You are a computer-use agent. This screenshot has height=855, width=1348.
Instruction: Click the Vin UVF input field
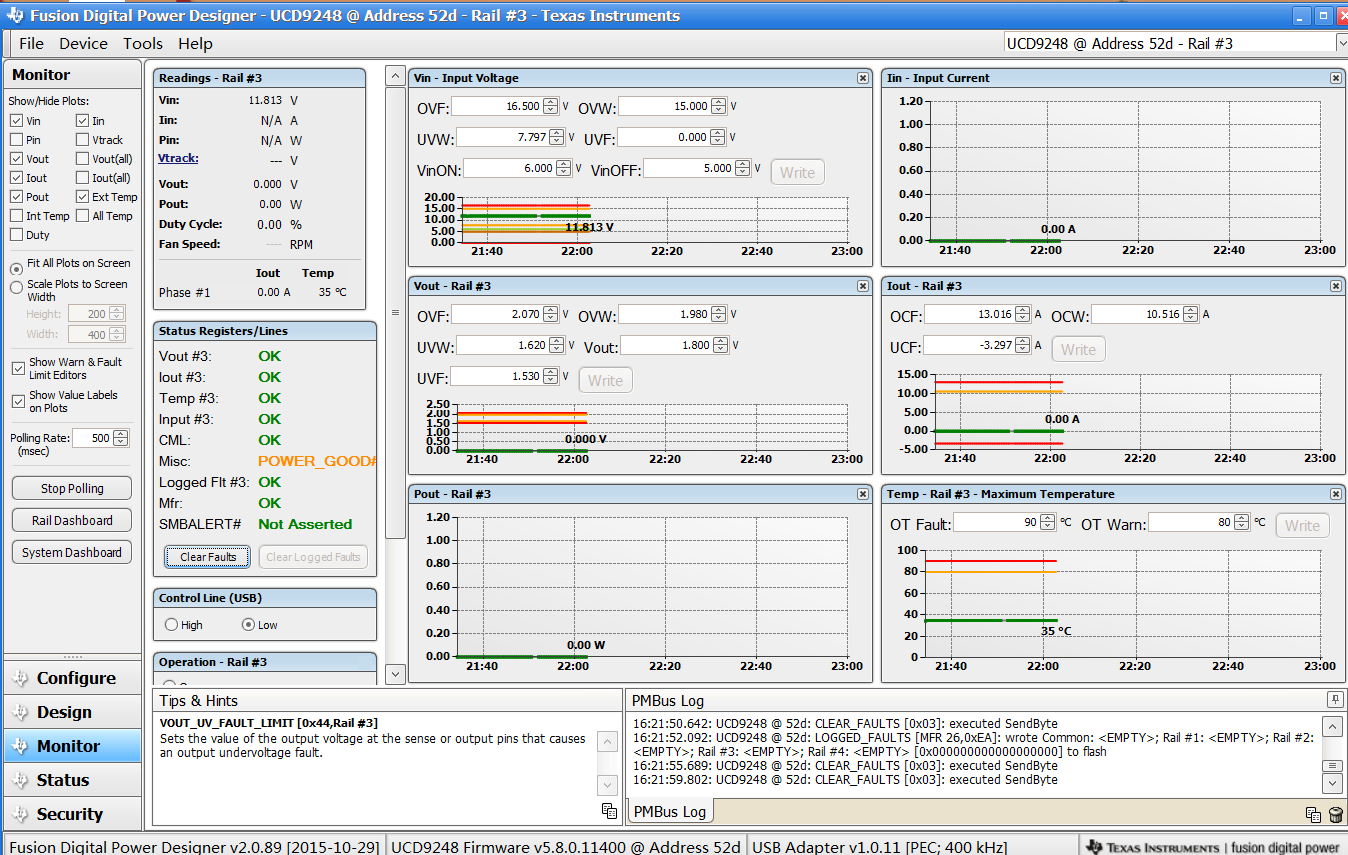tap(671, 137)
